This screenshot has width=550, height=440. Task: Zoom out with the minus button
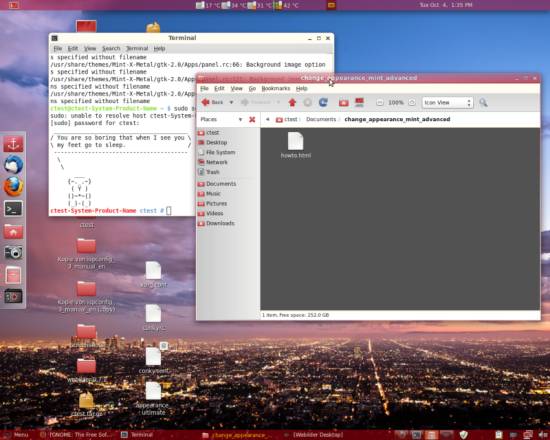[380, 102]
